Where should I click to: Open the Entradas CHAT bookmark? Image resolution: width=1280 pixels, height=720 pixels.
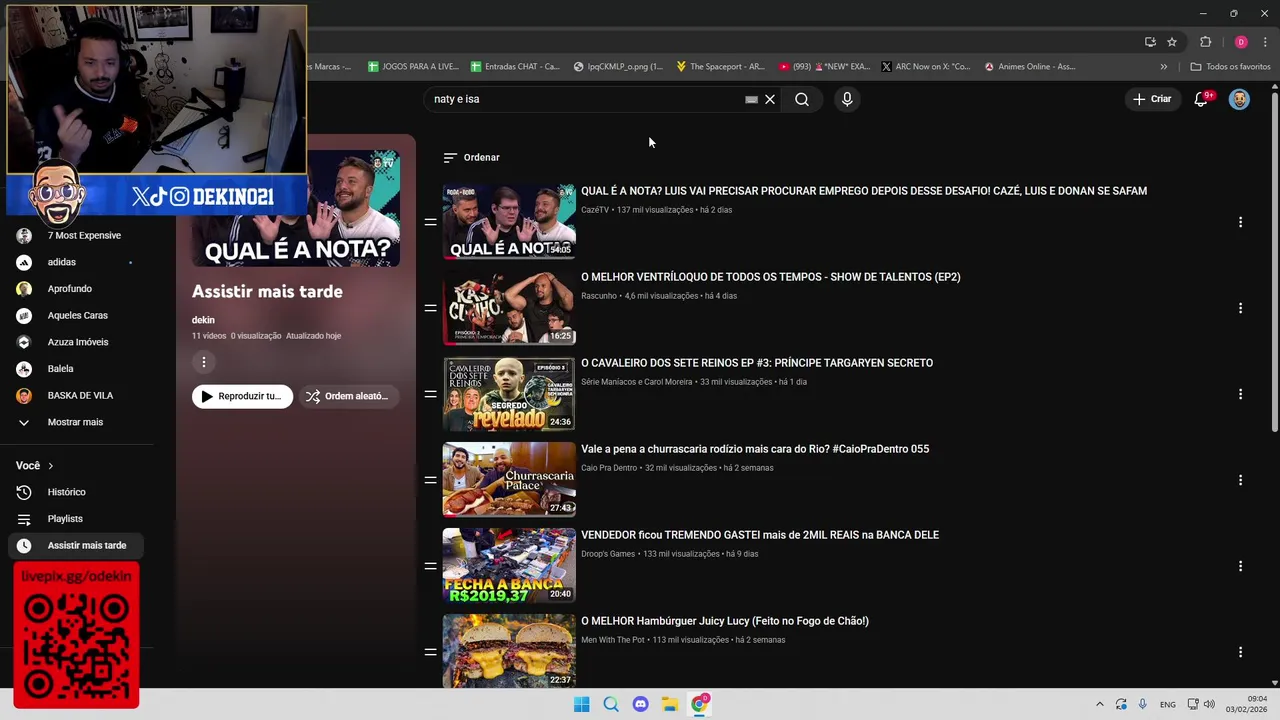pos(516,67)
